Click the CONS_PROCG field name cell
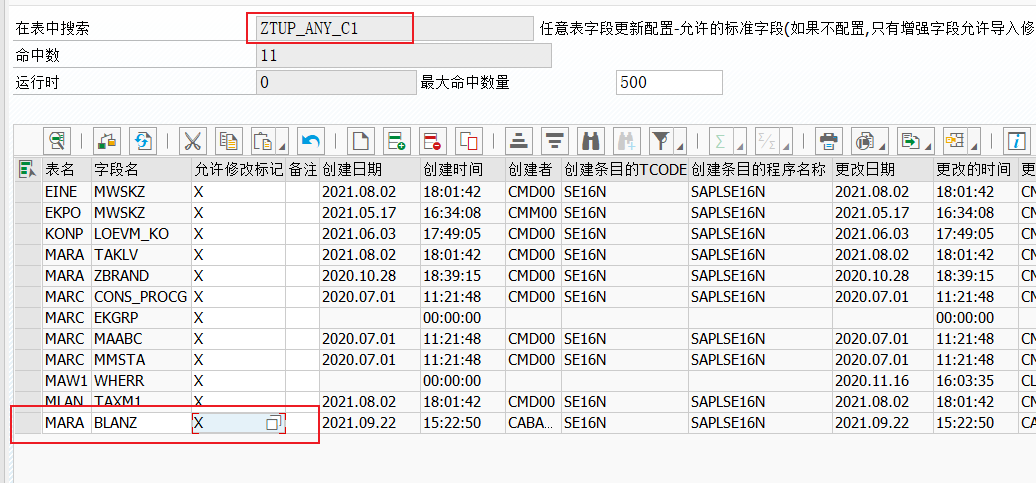This screenshot has width=1036, height=483. [x=141, y=297]
